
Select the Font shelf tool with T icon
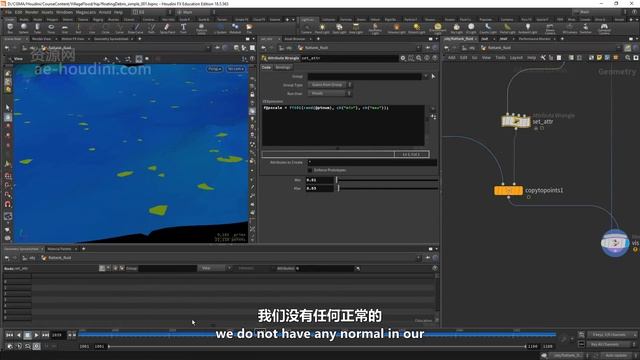tap(183, 28)
